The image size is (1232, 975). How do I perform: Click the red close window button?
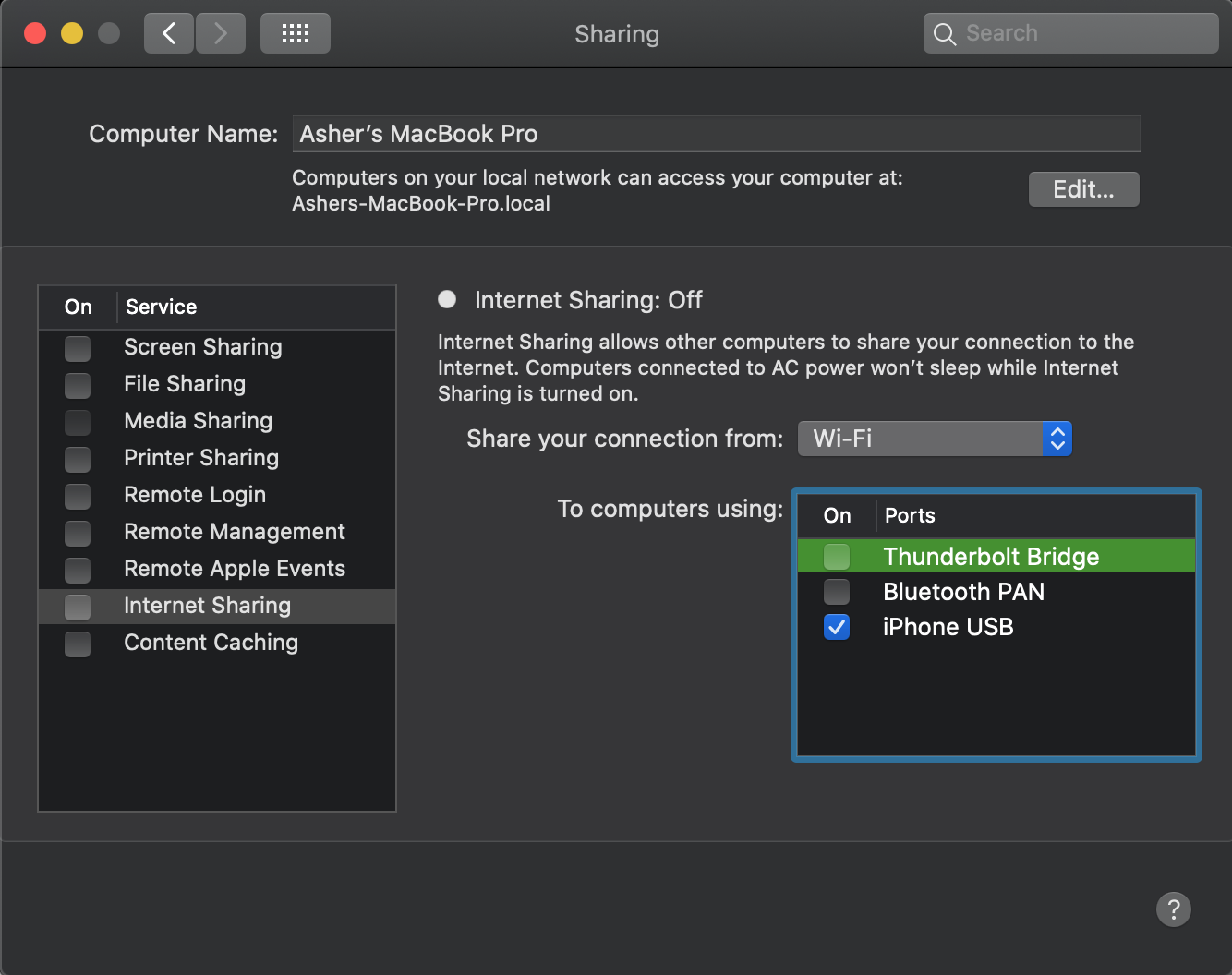click(35, 34)
